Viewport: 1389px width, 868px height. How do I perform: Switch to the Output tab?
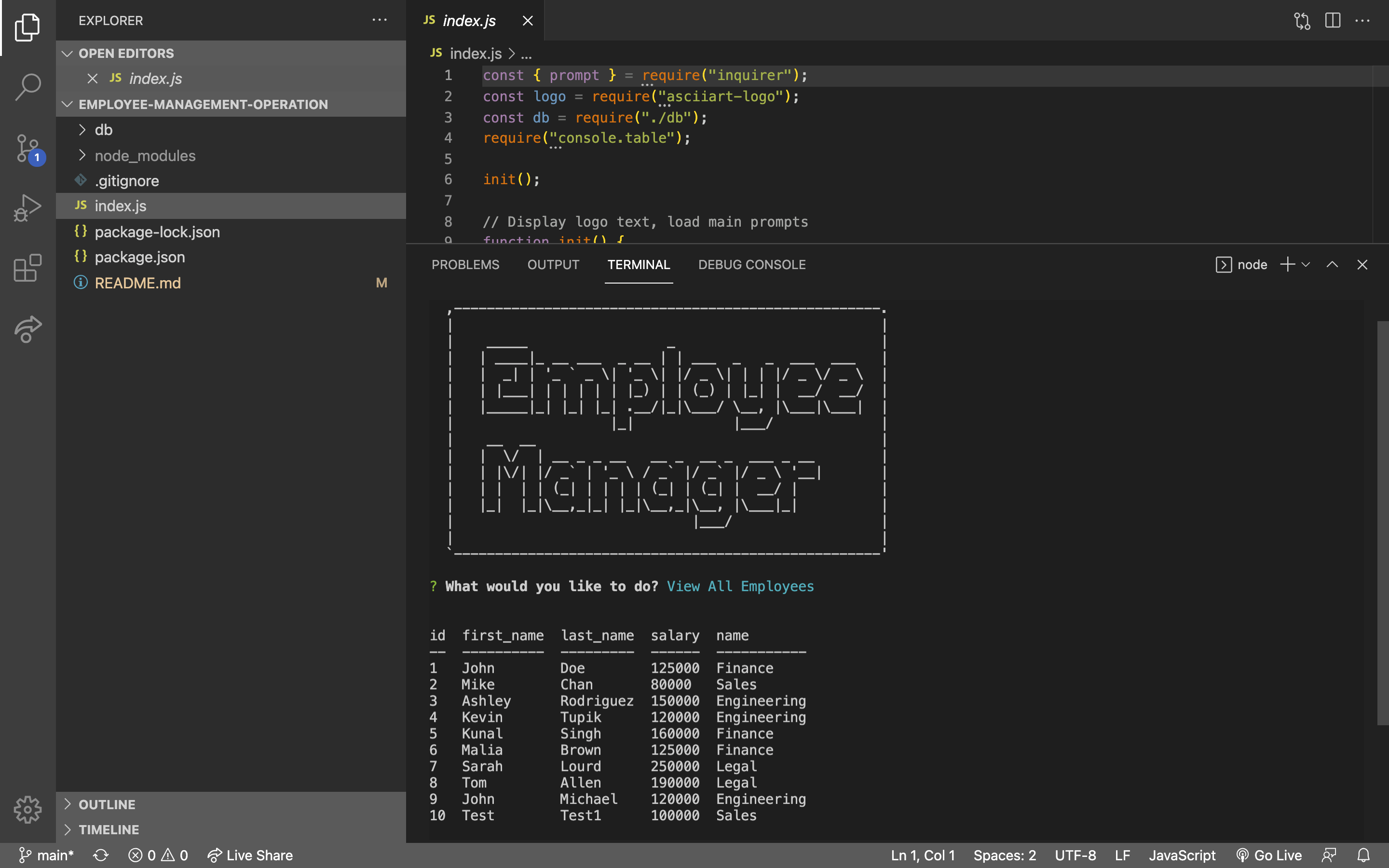pos(553,265)
